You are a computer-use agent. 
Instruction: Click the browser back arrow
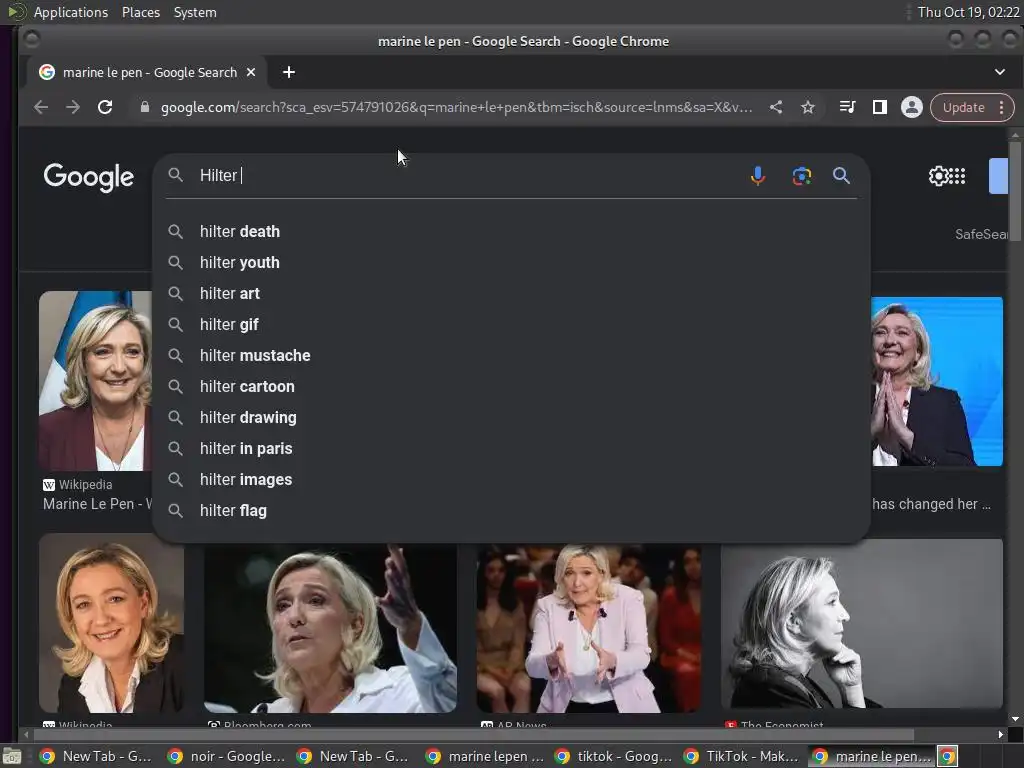40,107
